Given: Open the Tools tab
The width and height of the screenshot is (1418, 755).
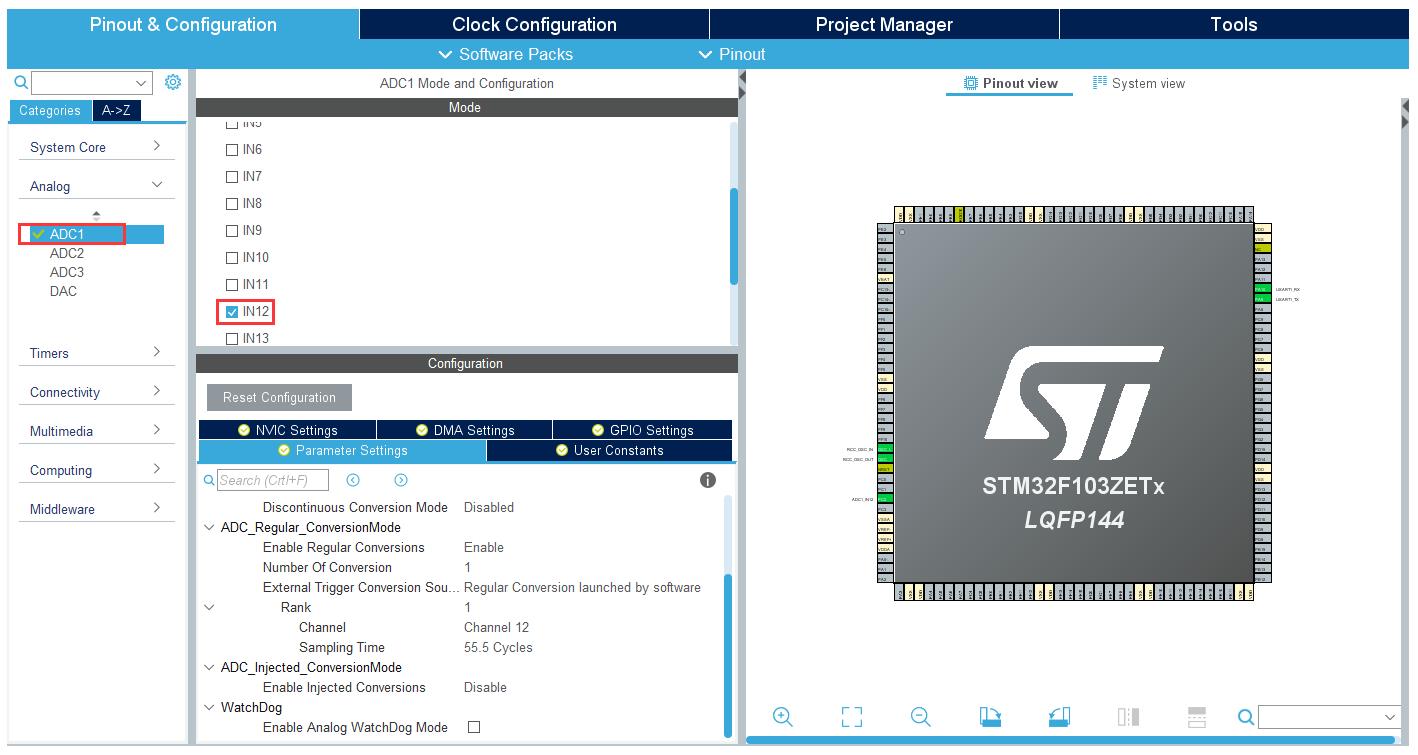Looking at the screenshot, I should [x=1233, y=24].
